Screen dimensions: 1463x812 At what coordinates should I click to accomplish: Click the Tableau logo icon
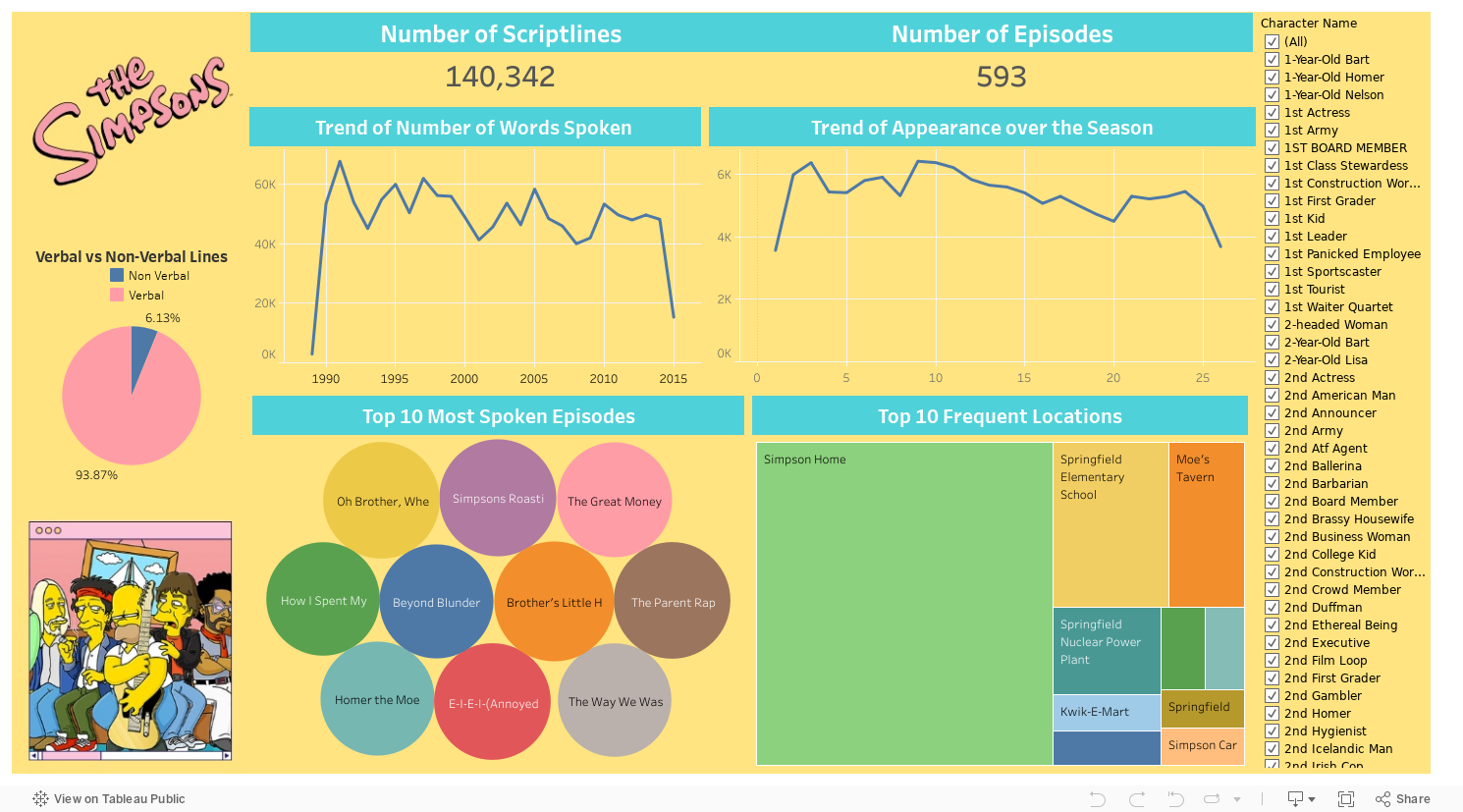point(40,799)
